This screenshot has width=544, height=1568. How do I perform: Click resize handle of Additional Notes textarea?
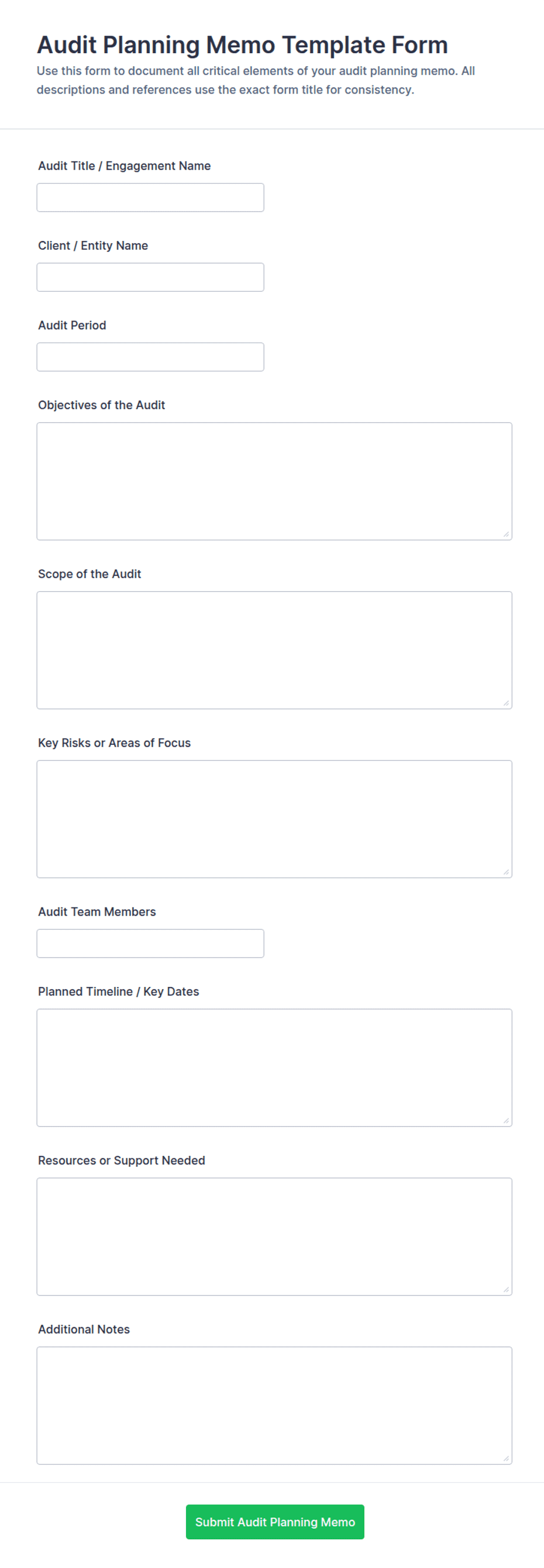coord(506,1459)
